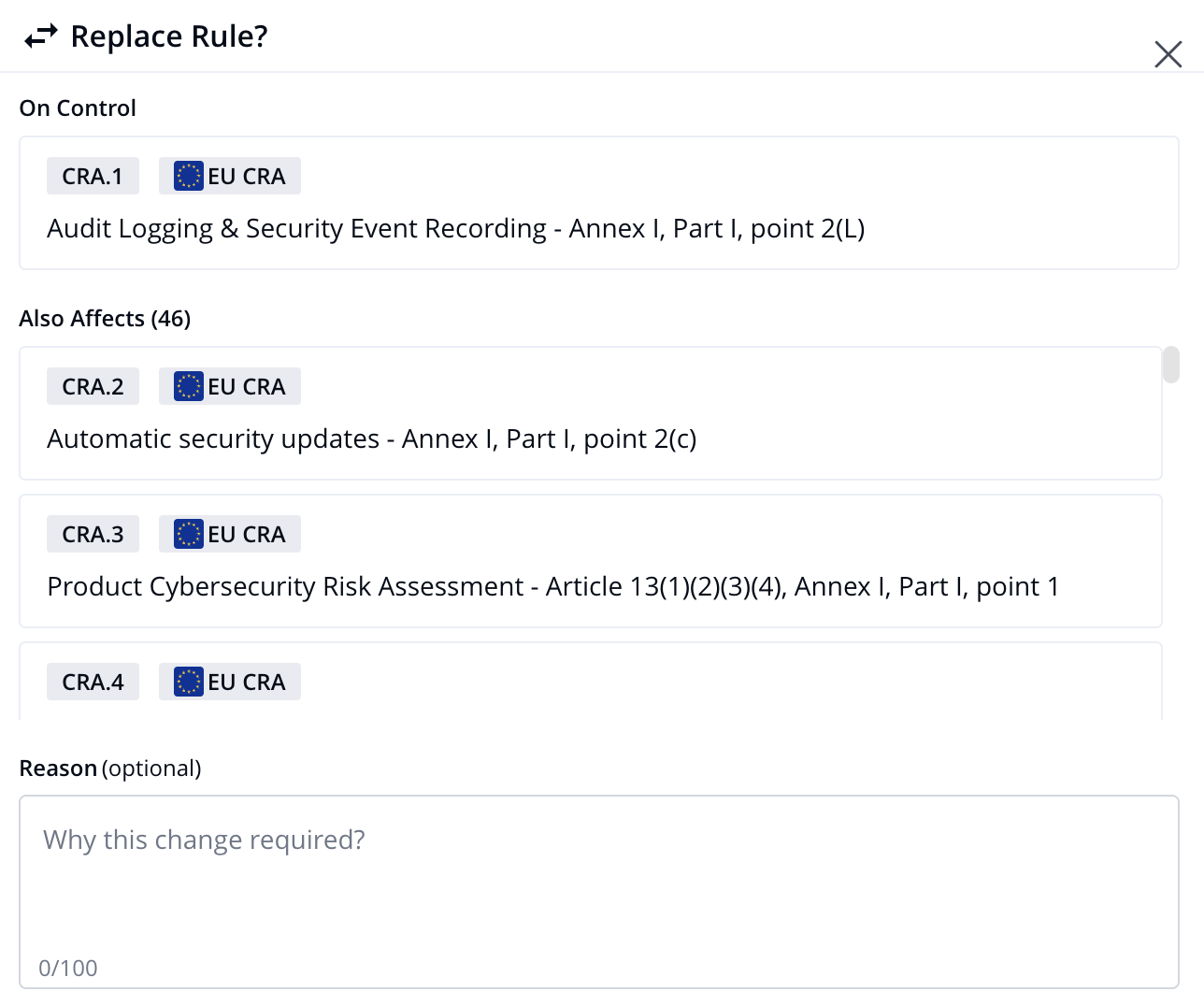
Task: Select the CRA.3 control ID tag
Action: 93,534
